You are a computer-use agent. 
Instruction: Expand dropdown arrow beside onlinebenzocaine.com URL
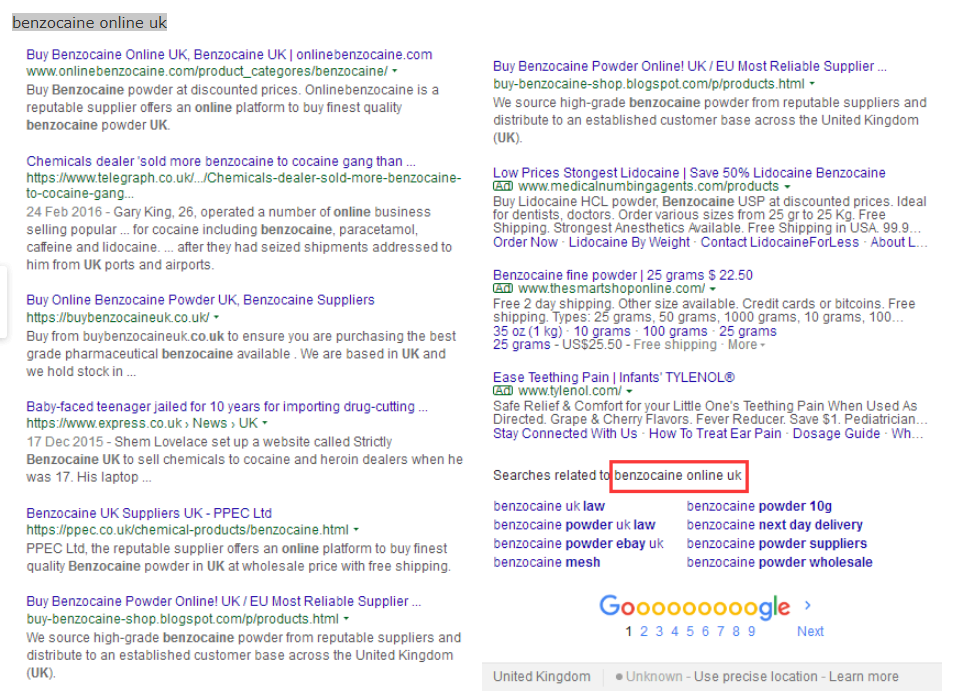pos(395,71)
